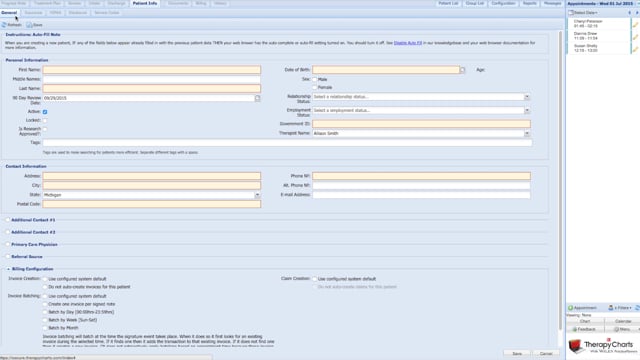640x360 pixels.
Task: Click the Select Date calendar icon
Action: pos(571,13)
